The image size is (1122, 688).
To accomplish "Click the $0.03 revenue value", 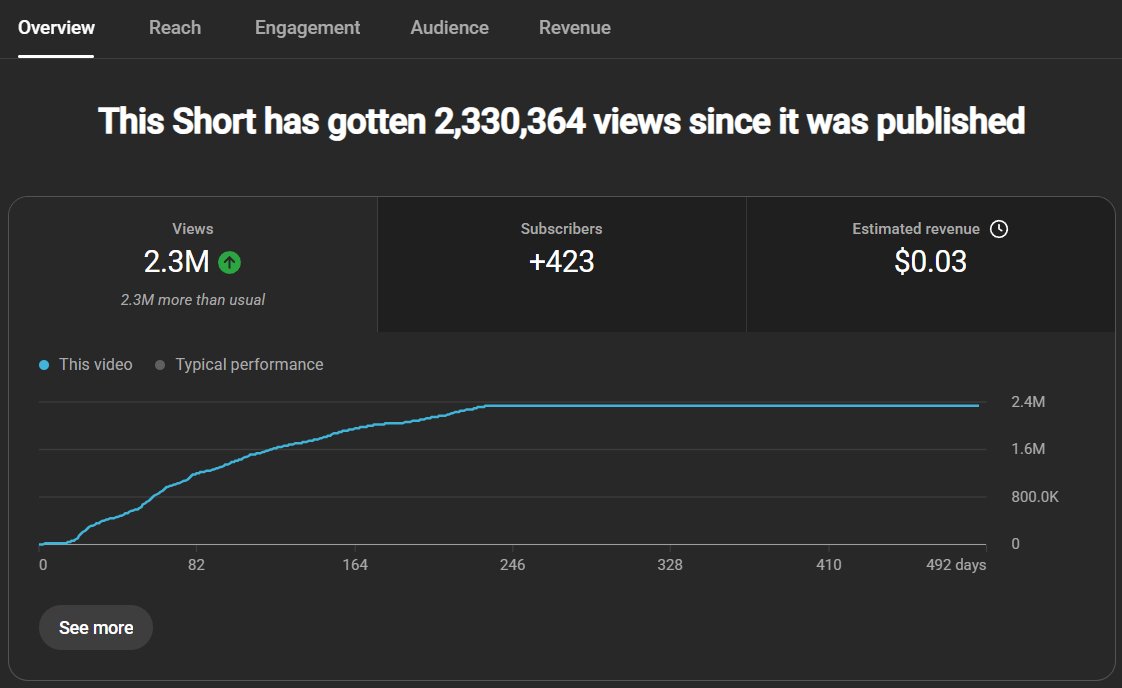I will pyautogui.click(x=930, y=261).
